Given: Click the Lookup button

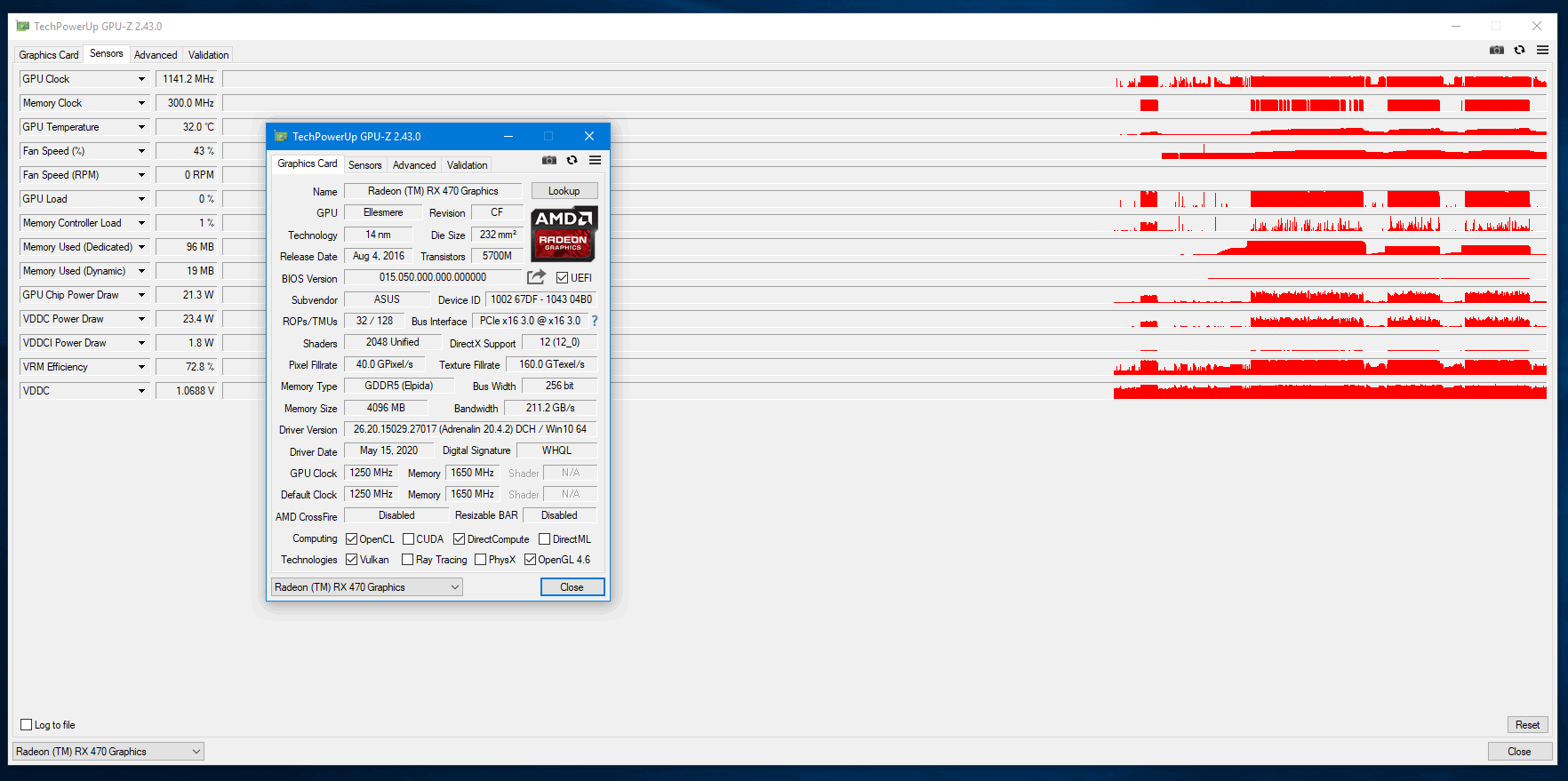Looking at the screenshot, I should [564, 191].
